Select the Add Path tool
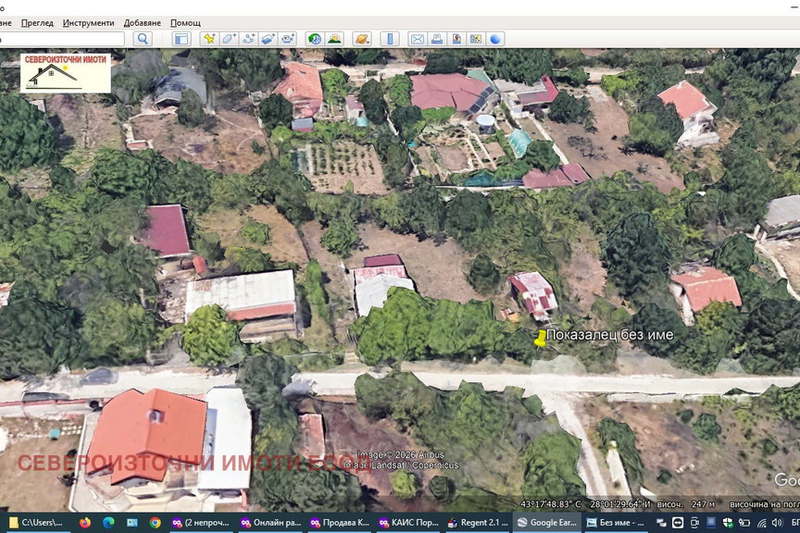This screenshot has width=800, height=533. point(248,39)
